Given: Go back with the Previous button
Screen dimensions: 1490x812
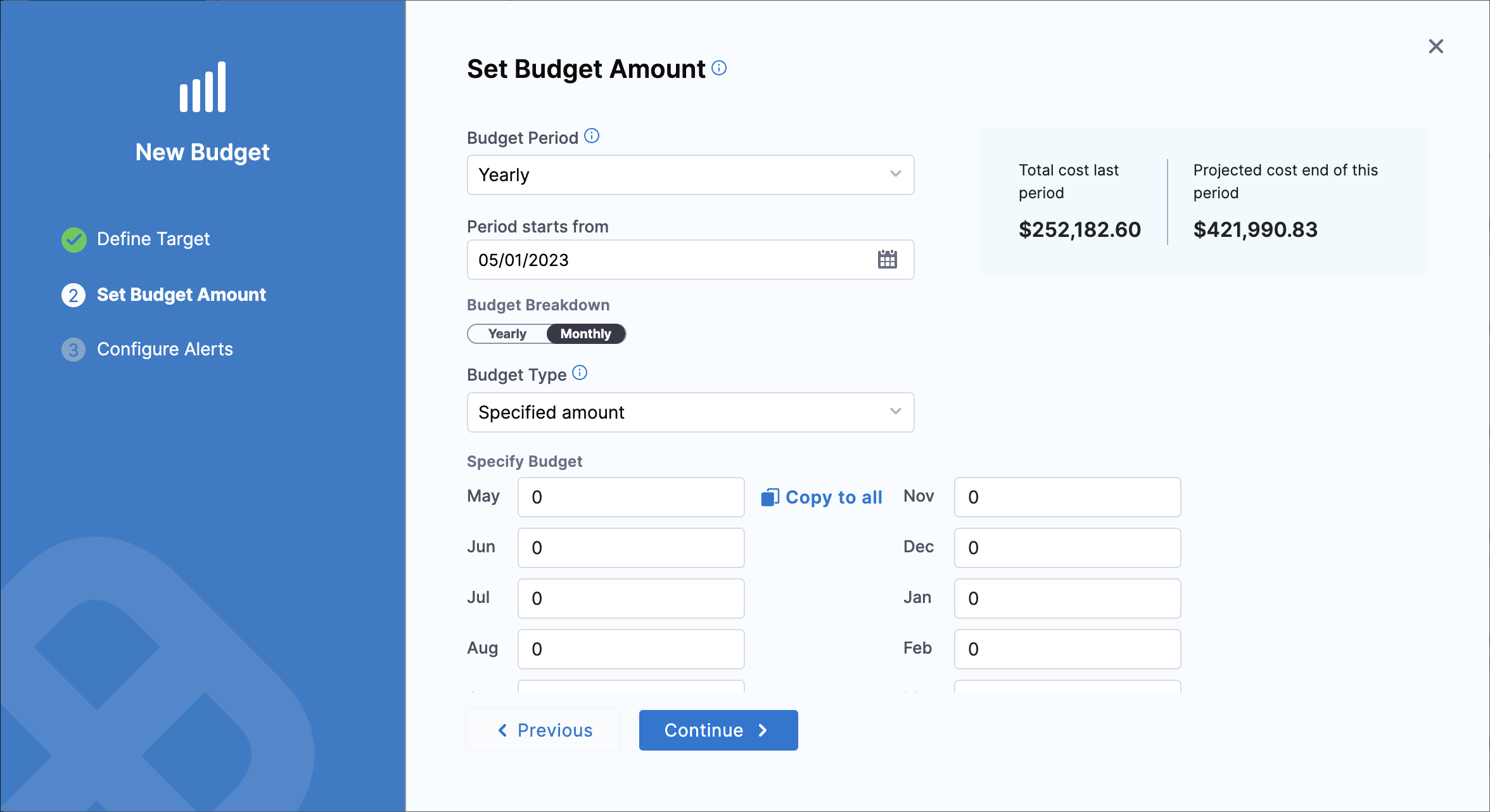Looking at the screenshot, I should pyautogui.click(x=544, y=730).
